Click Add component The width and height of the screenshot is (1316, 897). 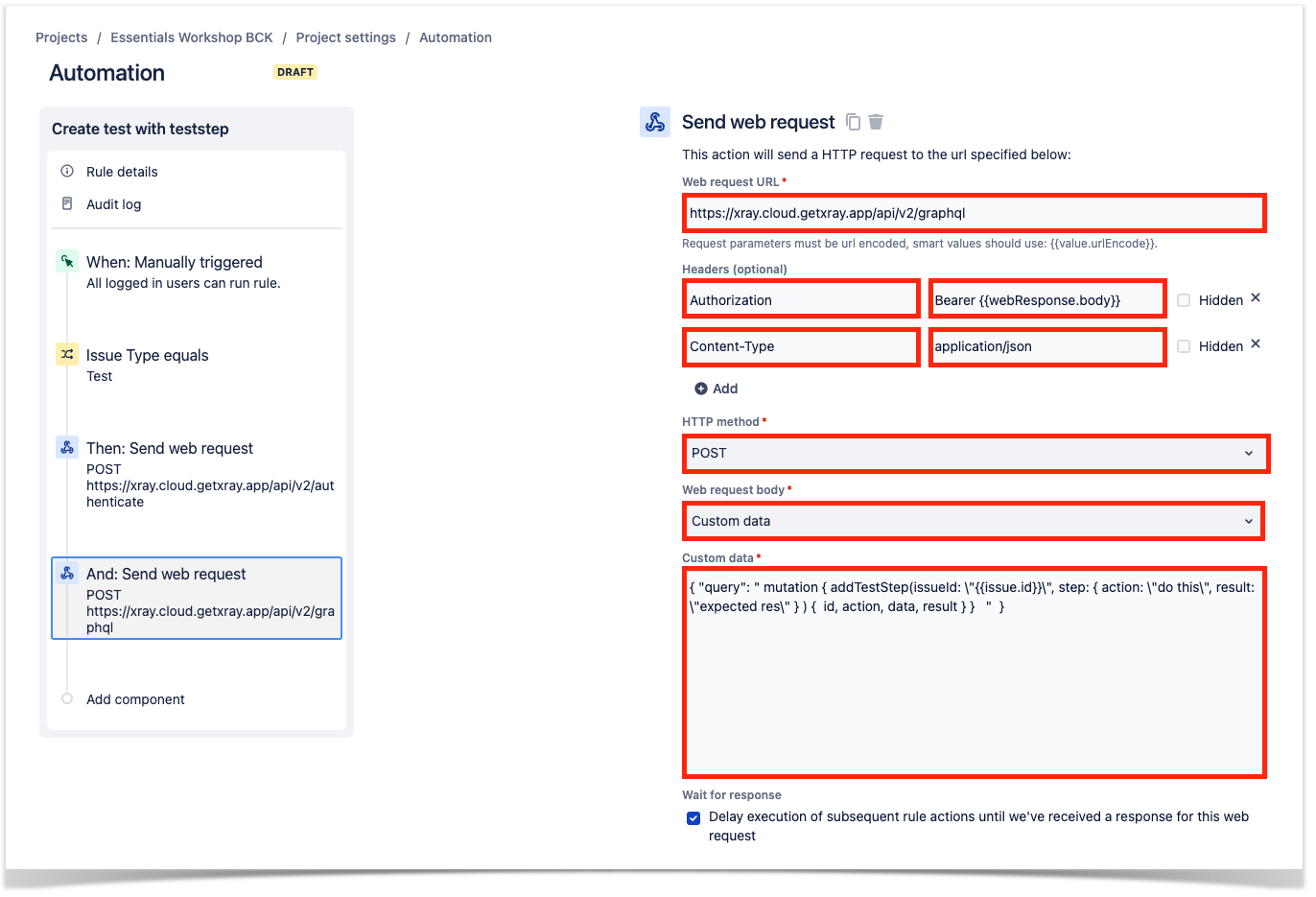coord(135,699)
